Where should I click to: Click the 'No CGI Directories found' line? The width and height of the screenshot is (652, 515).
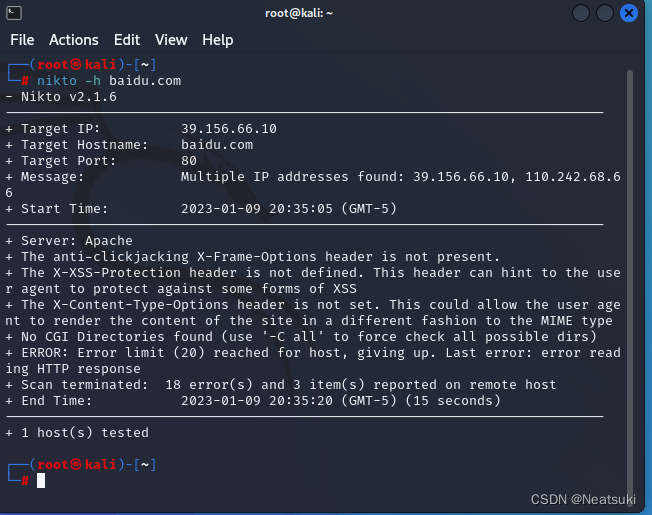coord(301,337)
